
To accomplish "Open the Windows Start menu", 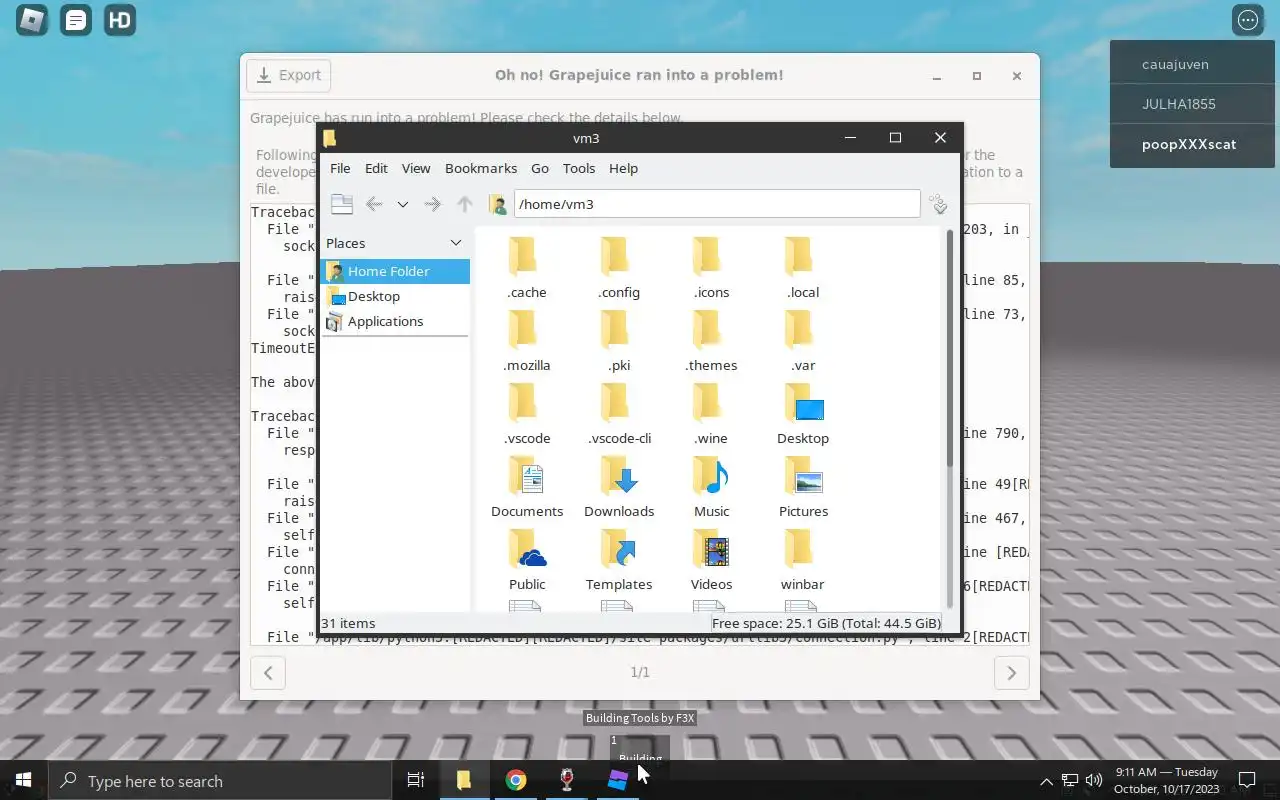I will coord(24,781).
